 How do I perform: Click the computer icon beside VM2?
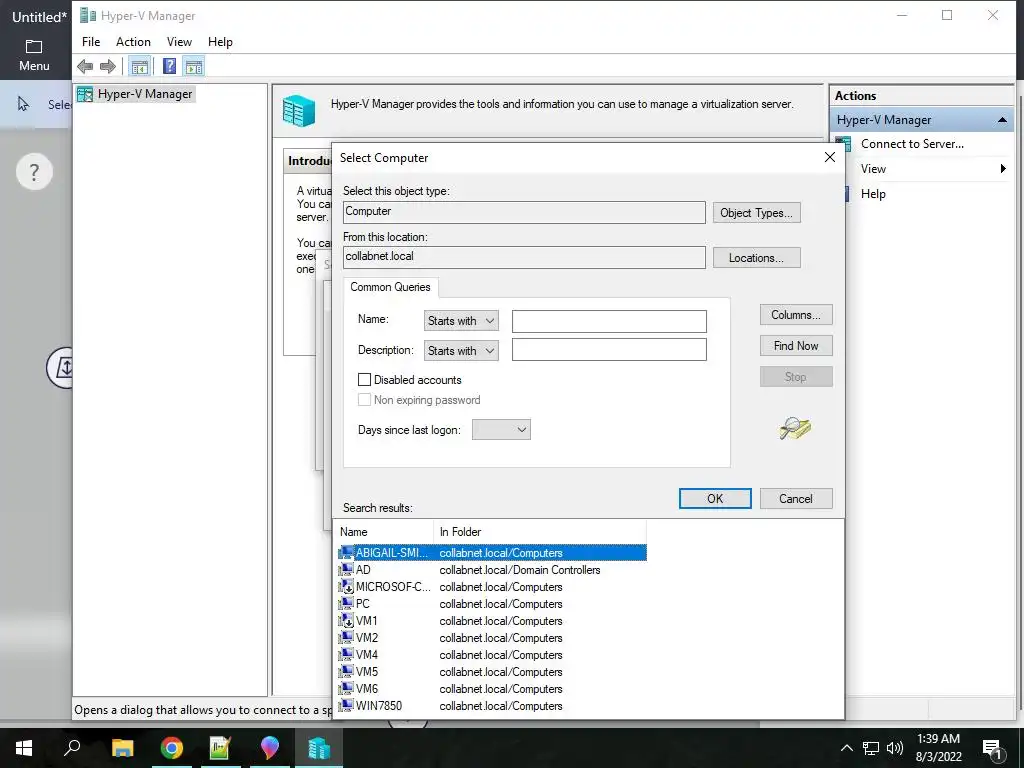pyautogui.click(x=346, y=637)
